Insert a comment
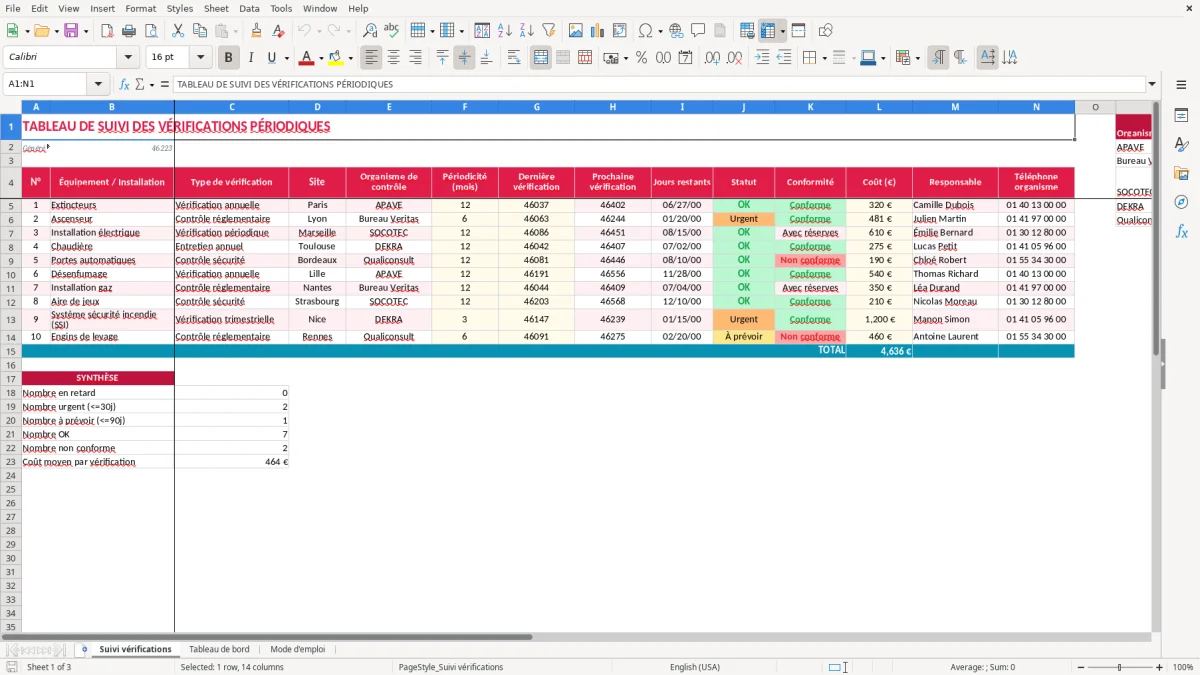Image resolution: width=1200 pixels, height=675 pixels. pyautogui.click(x=699, y=31)
